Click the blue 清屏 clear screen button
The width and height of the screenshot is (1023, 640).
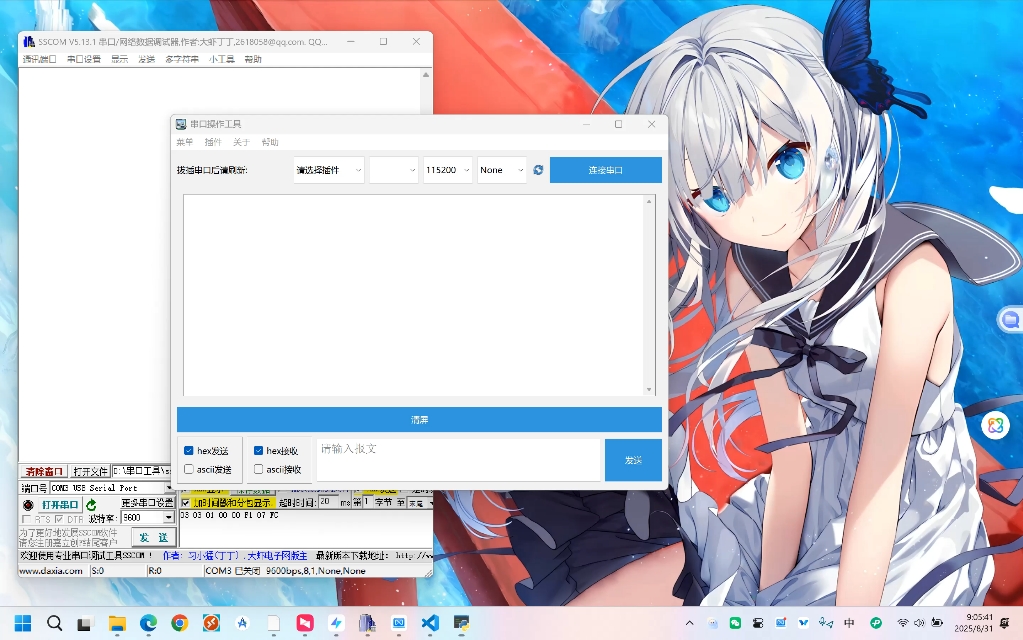419,419
